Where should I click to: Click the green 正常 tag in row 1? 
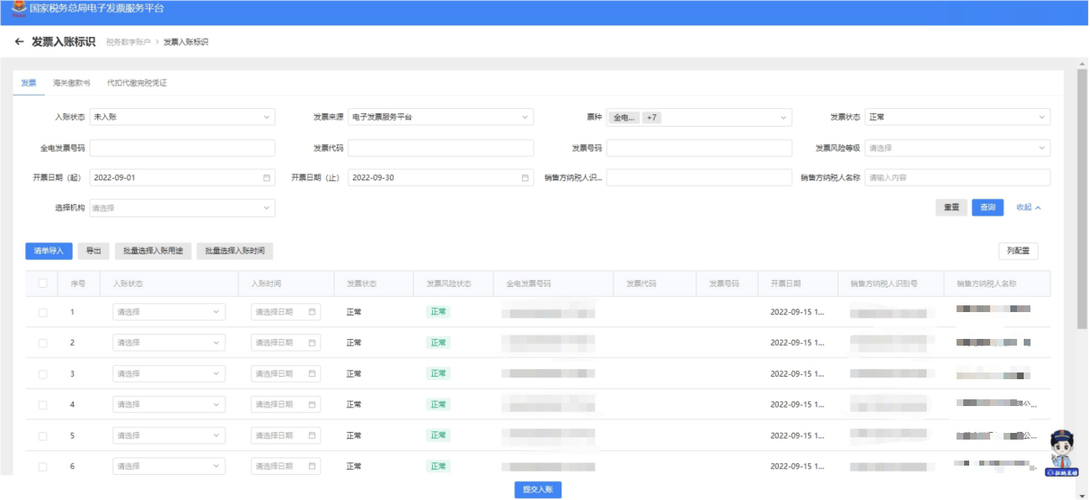point(438,312)
